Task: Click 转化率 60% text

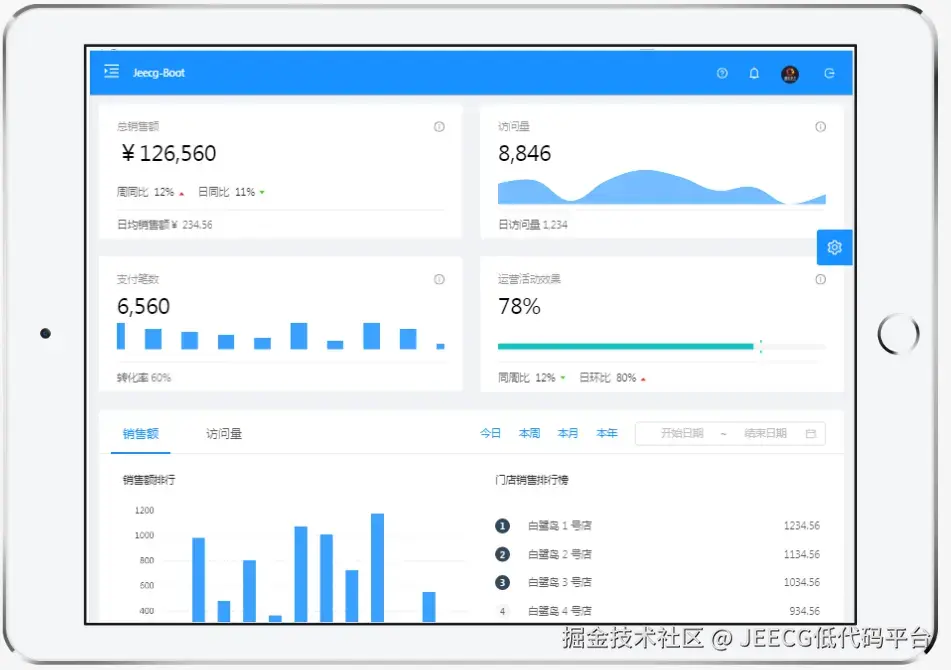Action: click(144, 377)
